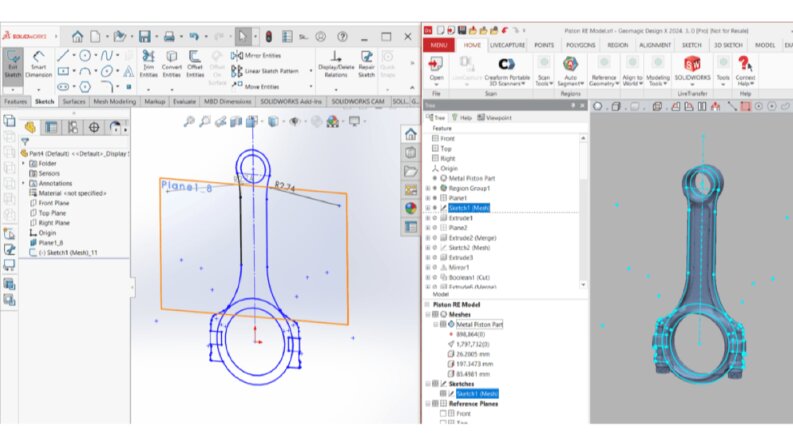Open Scan Tools dropdown in Geomagic
Viewport: 793px width, 446px height.
[544, 80]
